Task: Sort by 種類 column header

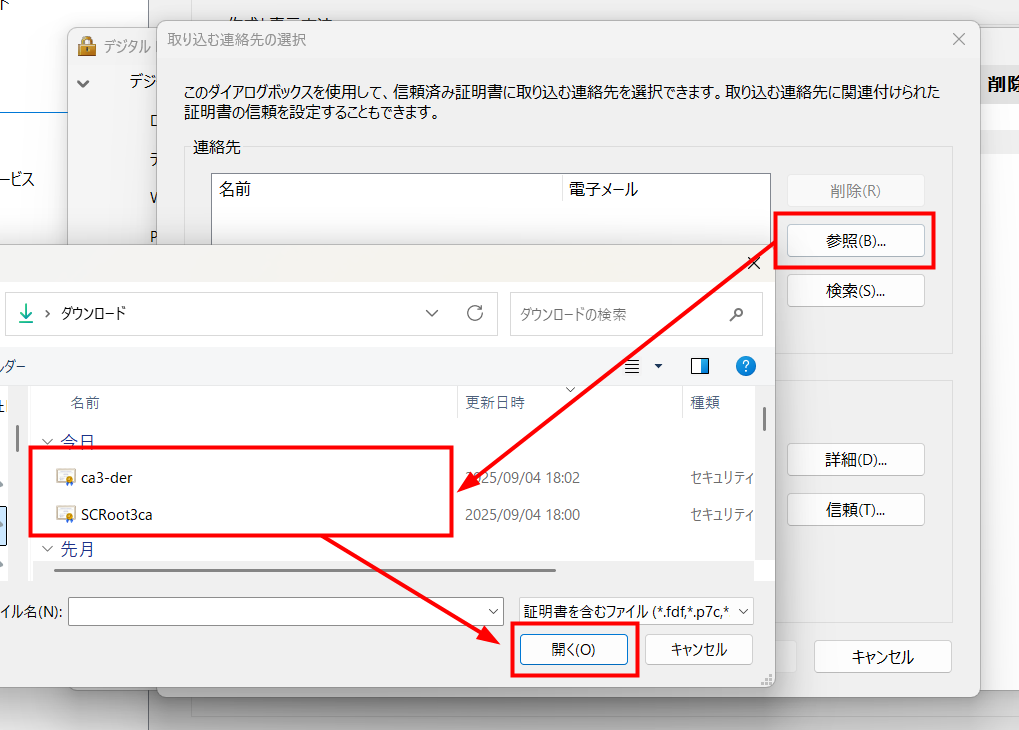Action: pyautogui.click(x=705, y=402)
